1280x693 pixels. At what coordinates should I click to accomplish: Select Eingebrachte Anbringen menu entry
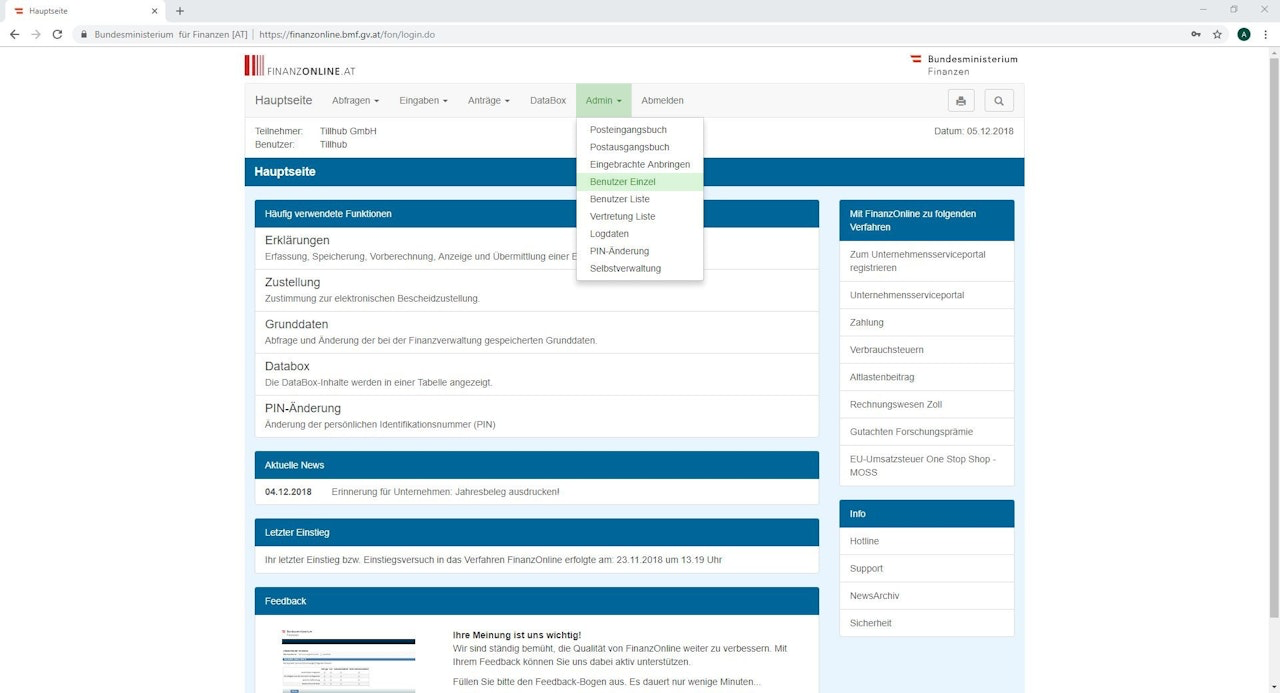pos(640,164)
